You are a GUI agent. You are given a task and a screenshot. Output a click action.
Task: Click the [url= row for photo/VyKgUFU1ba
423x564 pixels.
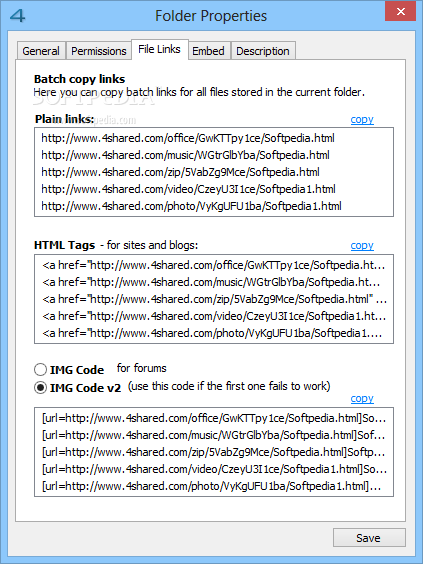pyautogui.click(x=212, y=486)
